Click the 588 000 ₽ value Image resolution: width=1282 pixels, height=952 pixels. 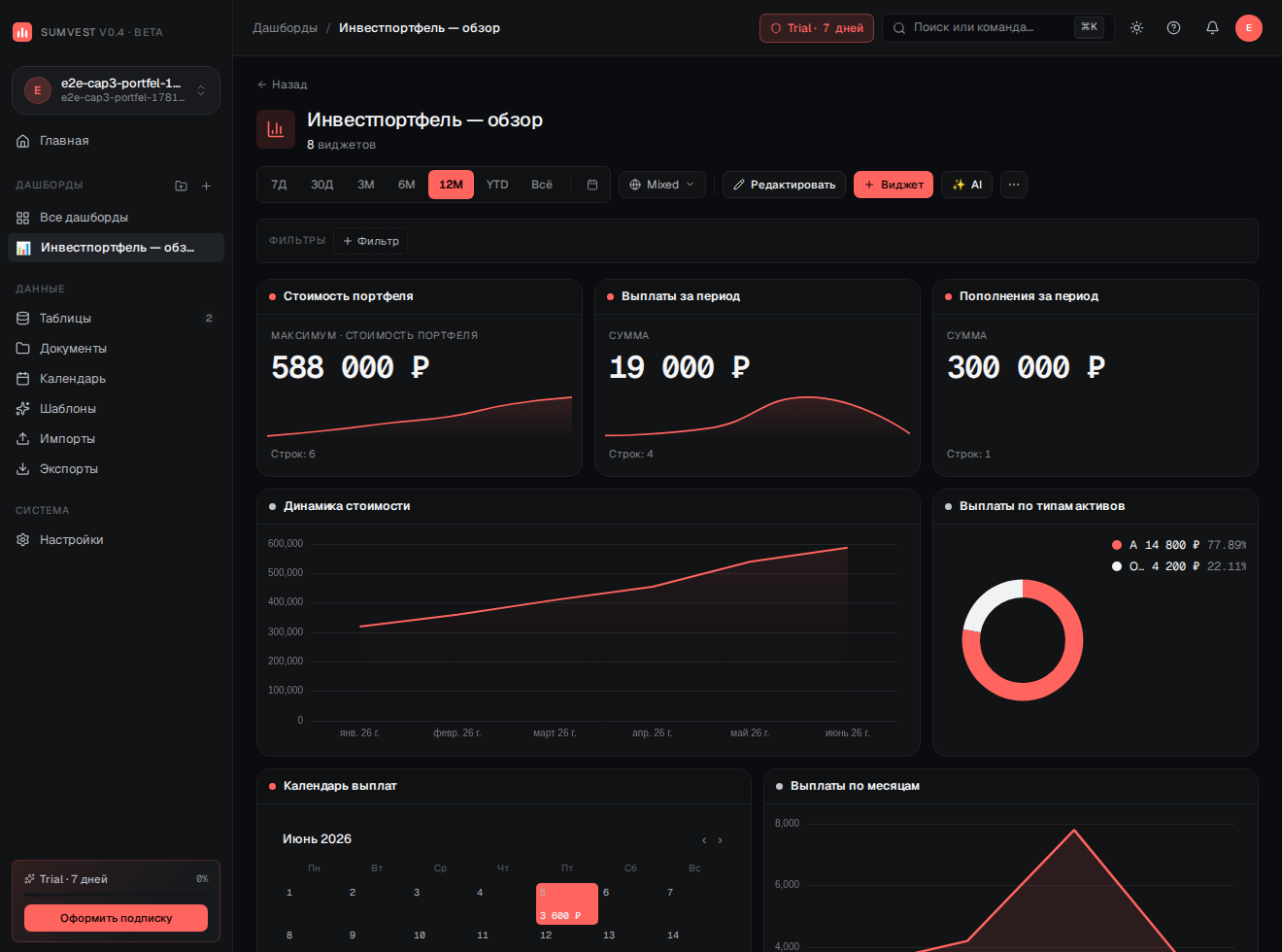coord(350,367)
